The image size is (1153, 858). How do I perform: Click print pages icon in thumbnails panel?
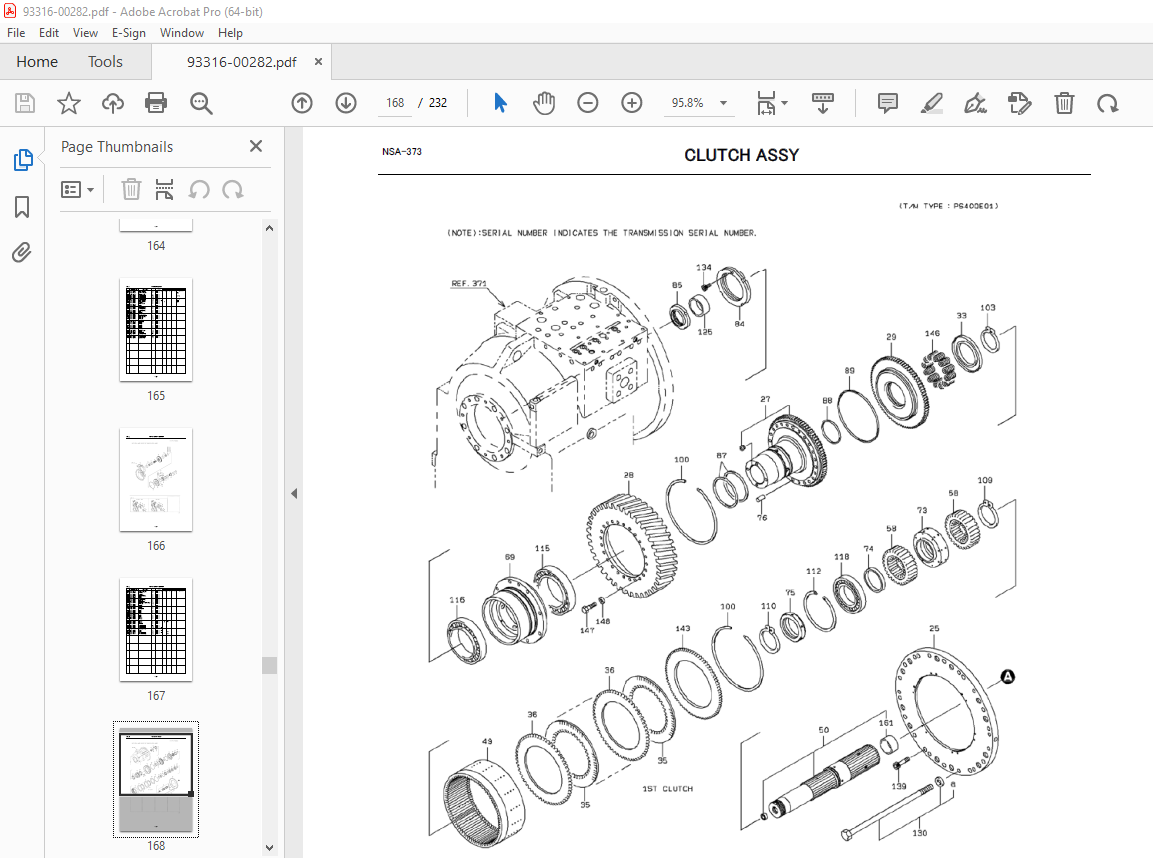coord(165,190)
